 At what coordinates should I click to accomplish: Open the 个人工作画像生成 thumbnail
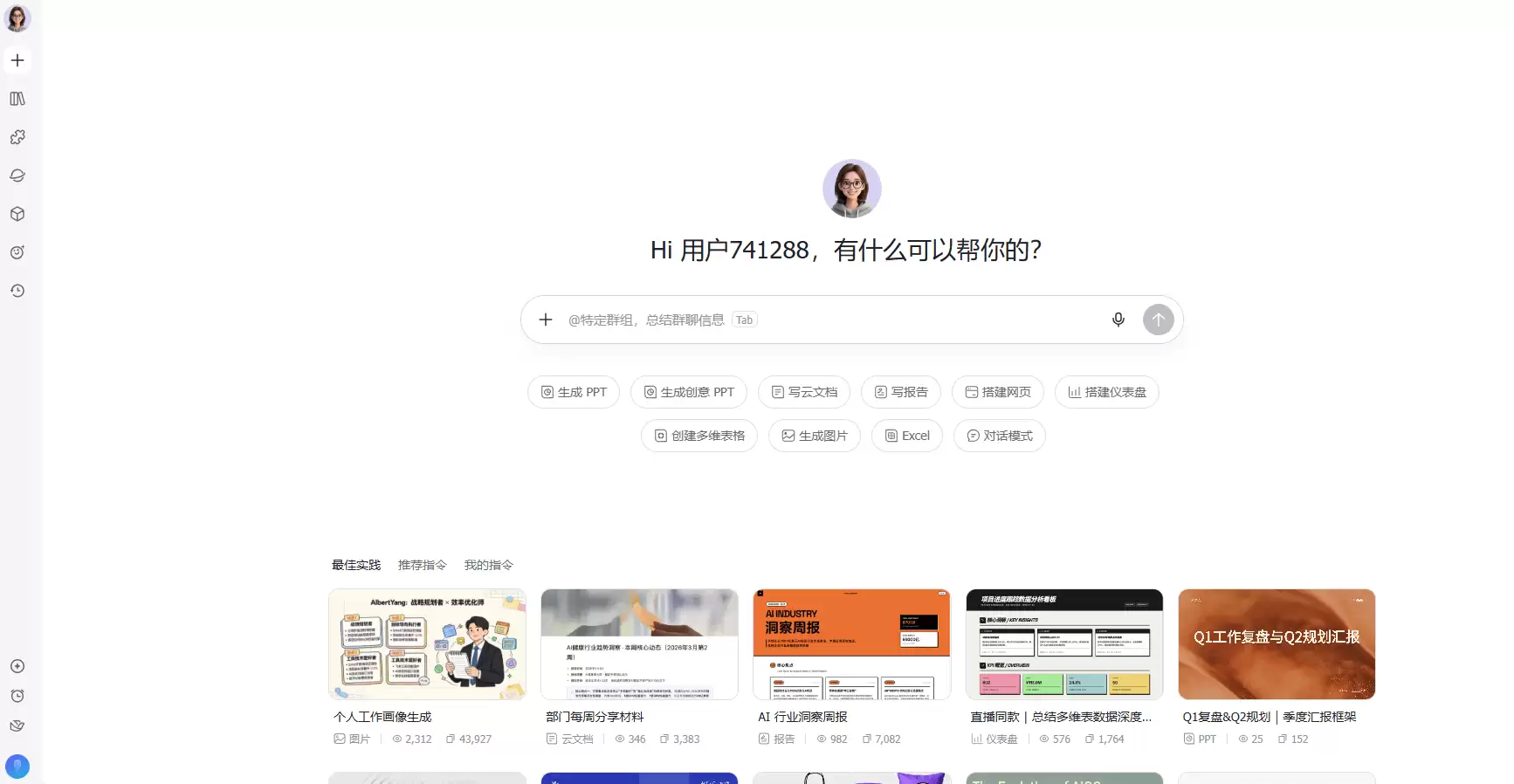coord(428,644)
